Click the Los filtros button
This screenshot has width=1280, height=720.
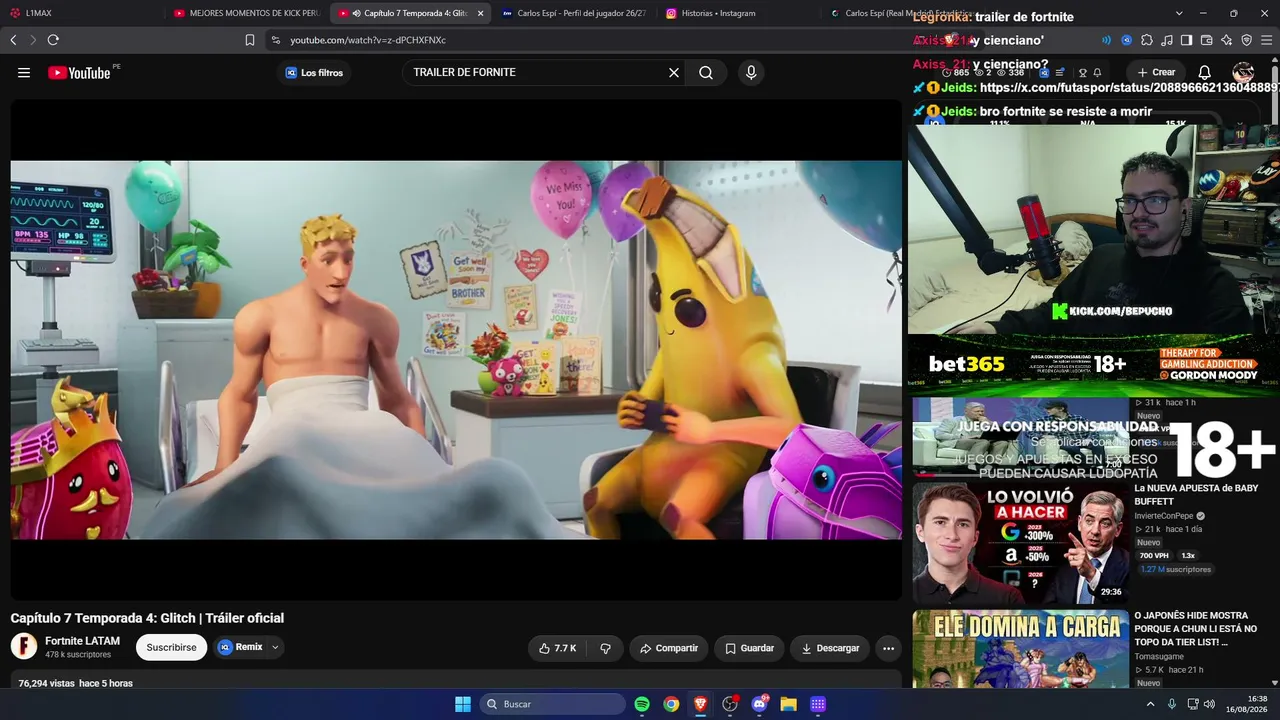pos(313,72)
